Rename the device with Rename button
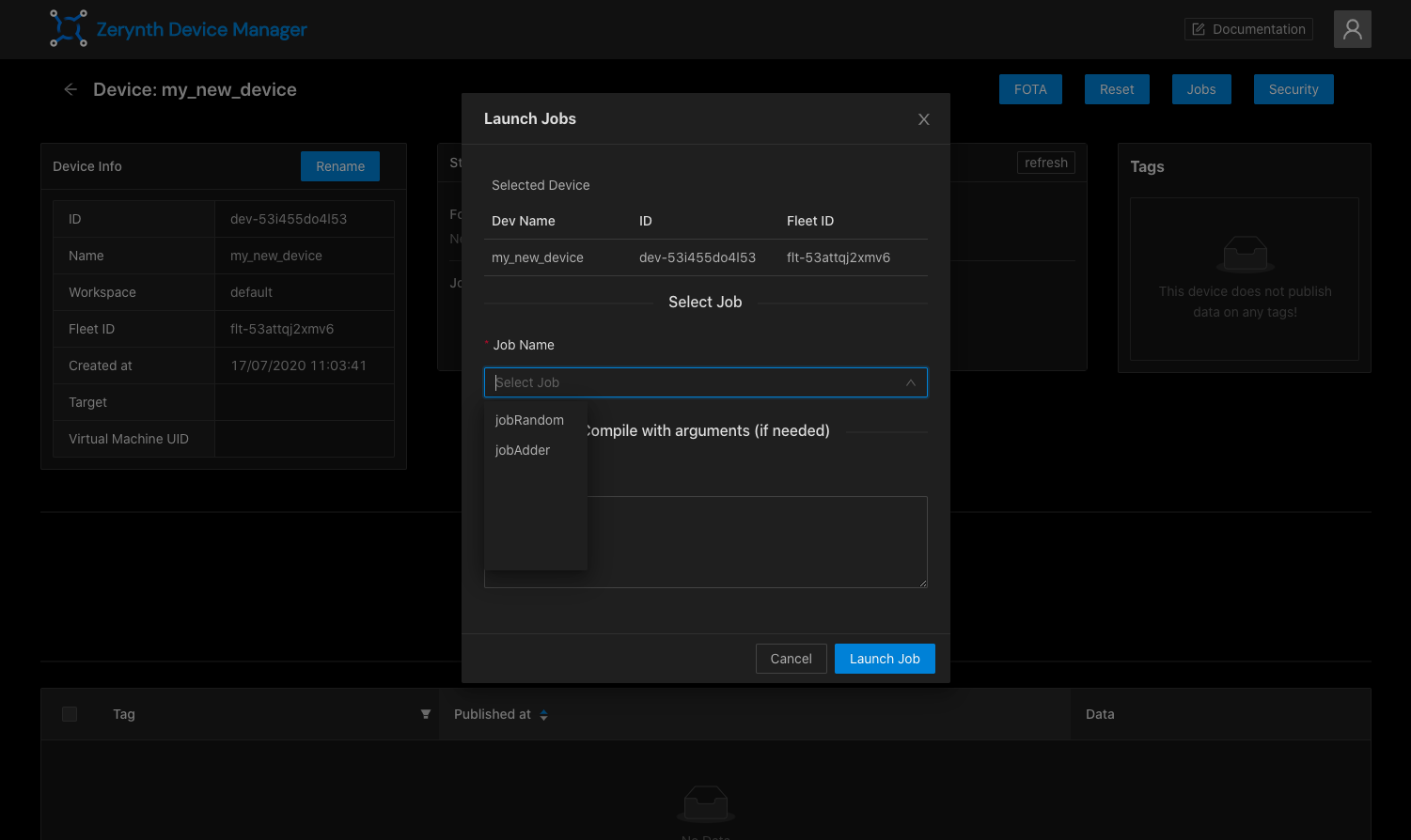 pos(340,166)
